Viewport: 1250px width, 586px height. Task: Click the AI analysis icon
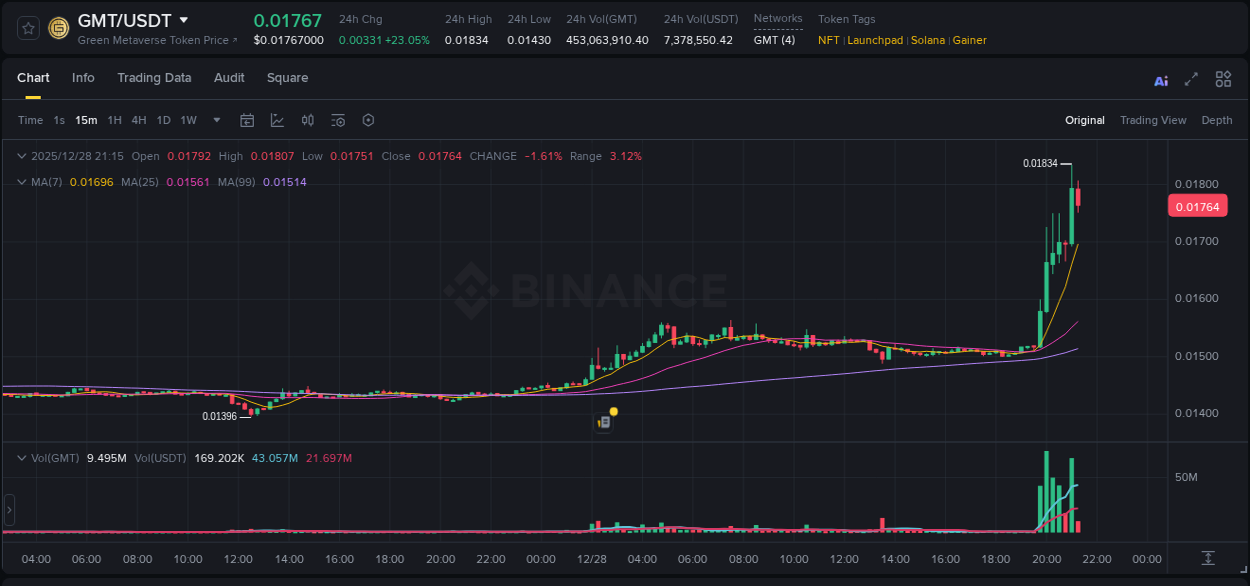[x=1161, y=79]
